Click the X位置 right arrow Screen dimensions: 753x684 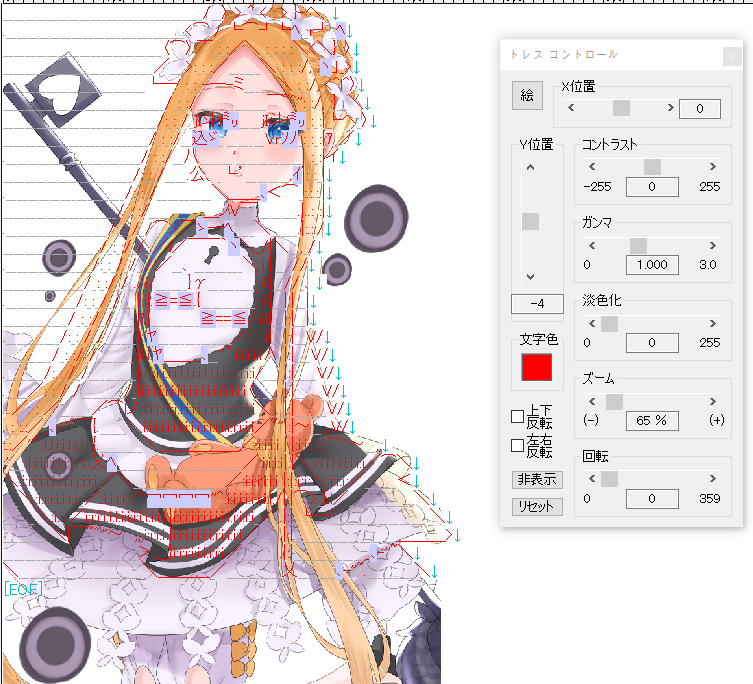point(670,108)
